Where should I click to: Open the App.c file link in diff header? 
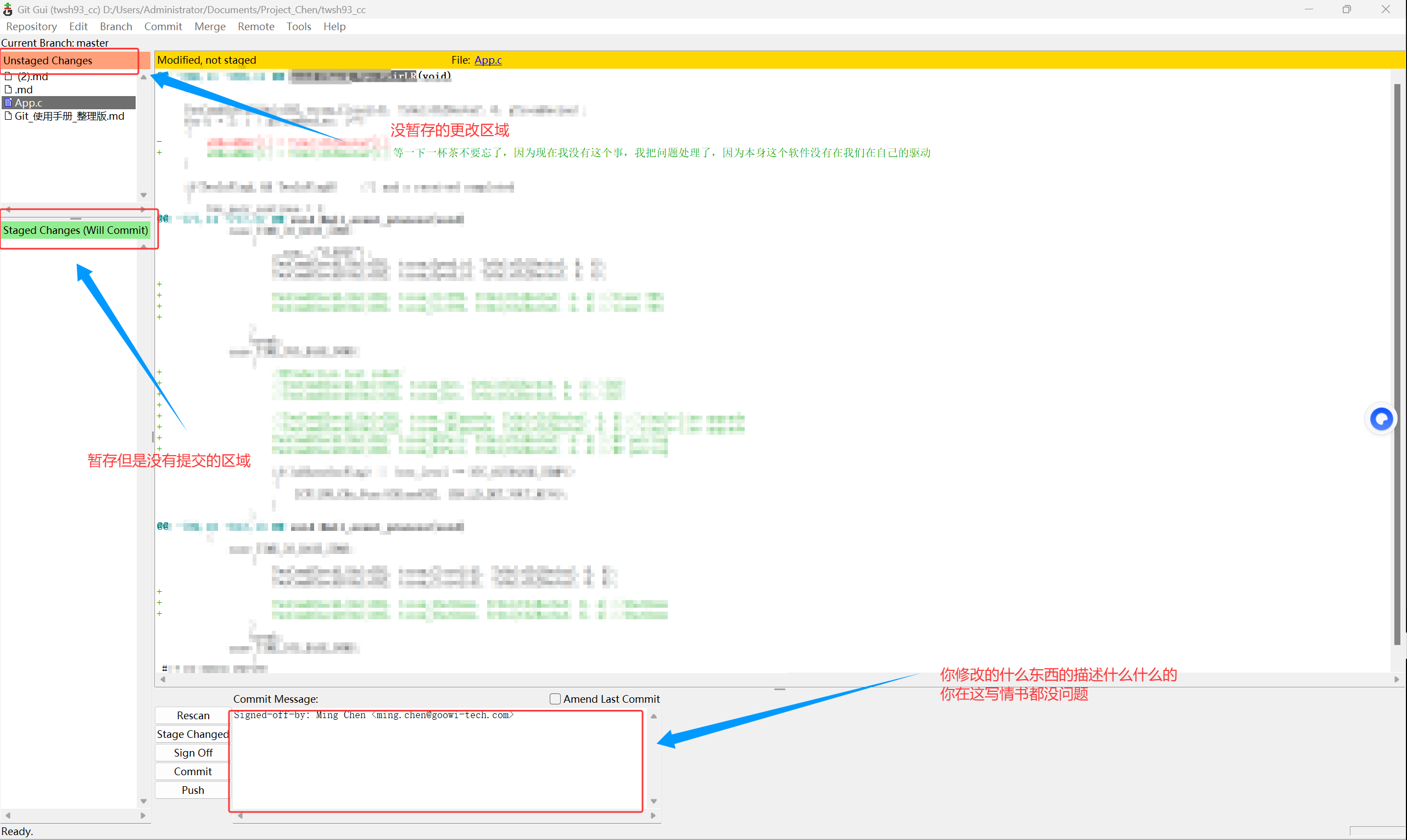(488, 60)
